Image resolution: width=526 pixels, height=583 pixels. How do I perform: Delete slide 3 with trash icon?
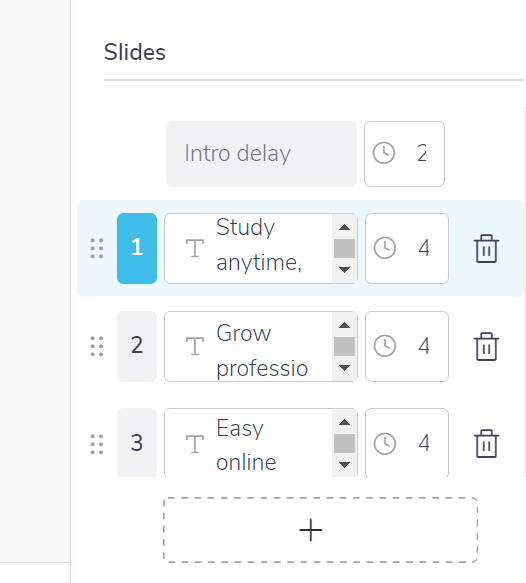point(486,443)
